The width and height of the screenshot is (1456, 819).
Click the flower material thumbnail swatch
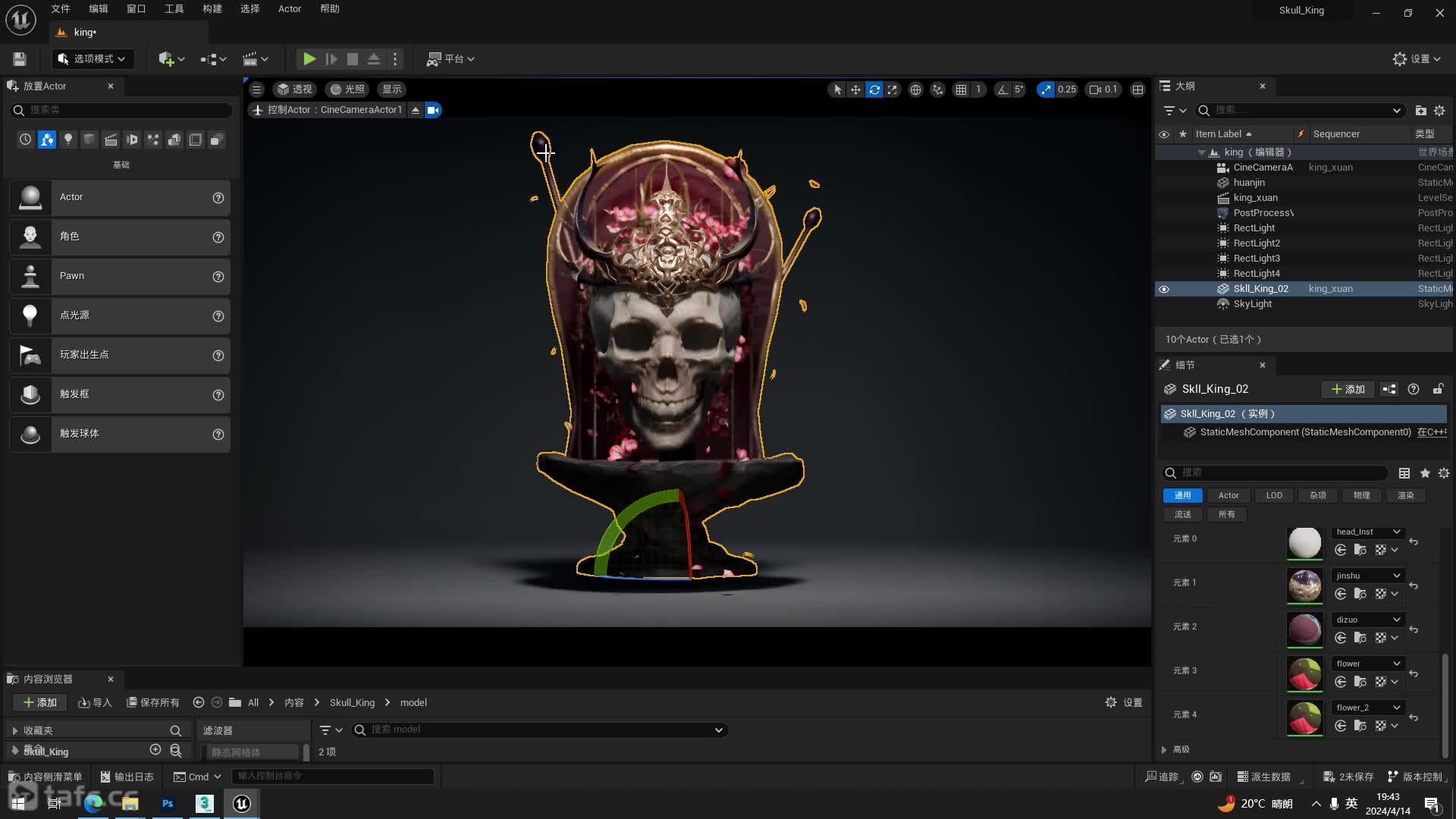(x=1304, y=673)
